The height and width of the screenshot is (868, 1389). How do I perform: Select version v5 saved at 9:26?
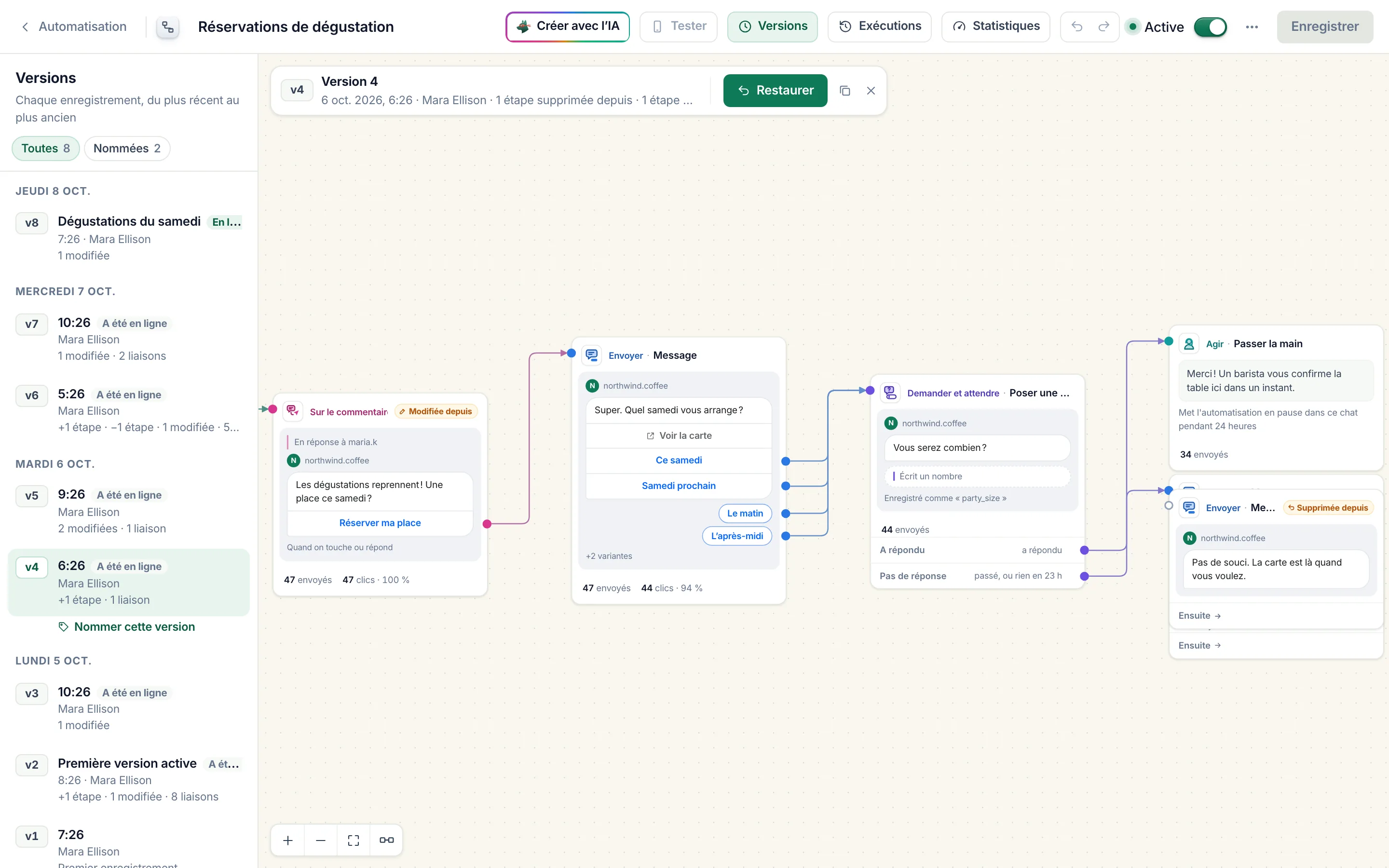click(x=129, y=511)
